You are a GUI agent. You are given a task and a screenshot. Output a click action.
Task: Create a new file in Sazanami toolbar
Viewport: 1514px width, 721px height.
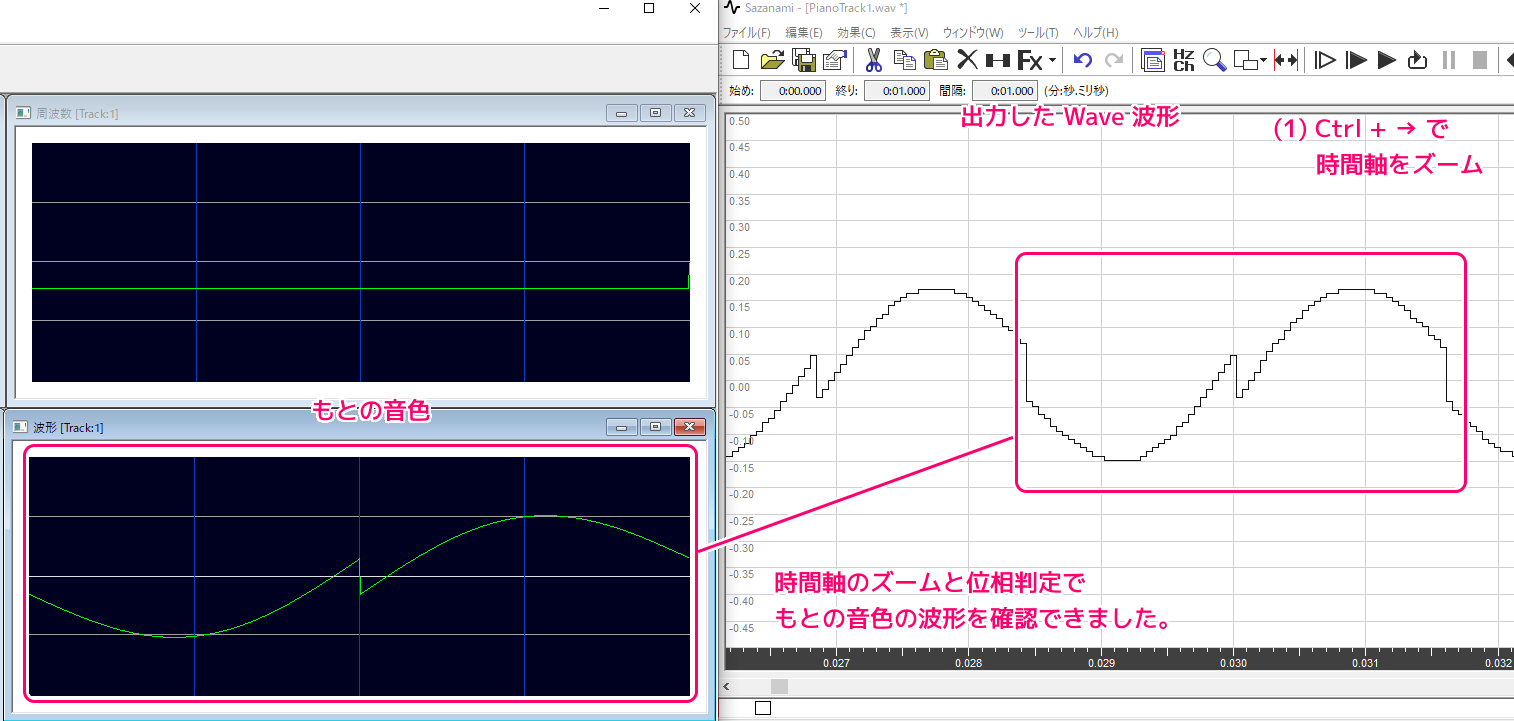tap(741, 60)
